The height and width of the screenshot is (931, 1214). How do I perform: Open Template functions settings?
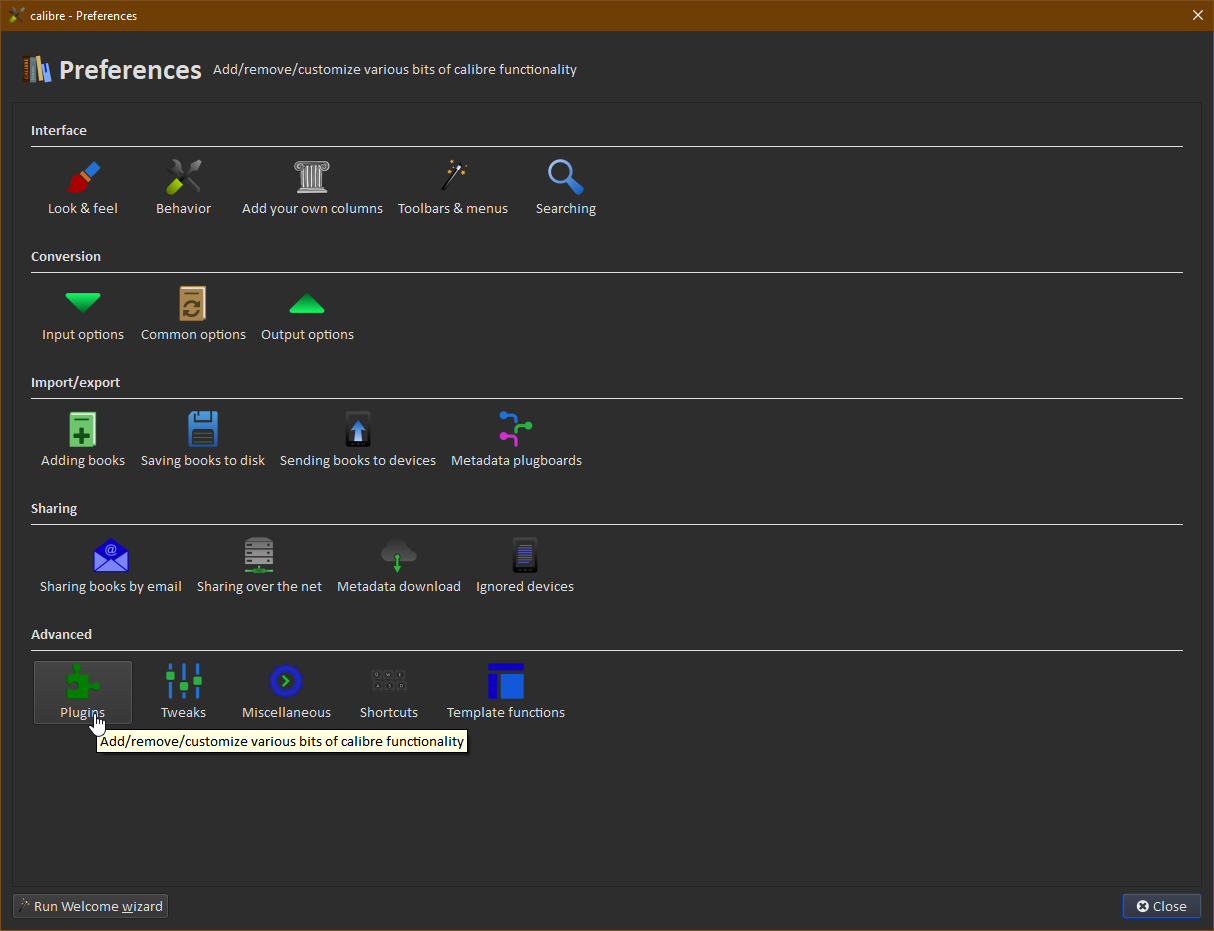click(x=506, y=692)
